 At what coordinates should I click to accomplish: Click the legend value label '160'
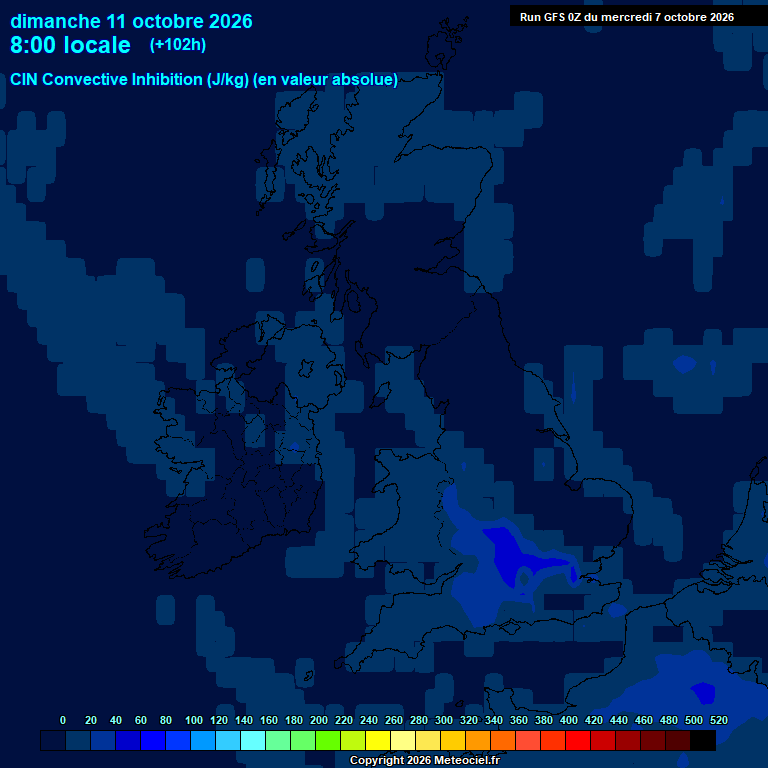[x=269, y=720]
